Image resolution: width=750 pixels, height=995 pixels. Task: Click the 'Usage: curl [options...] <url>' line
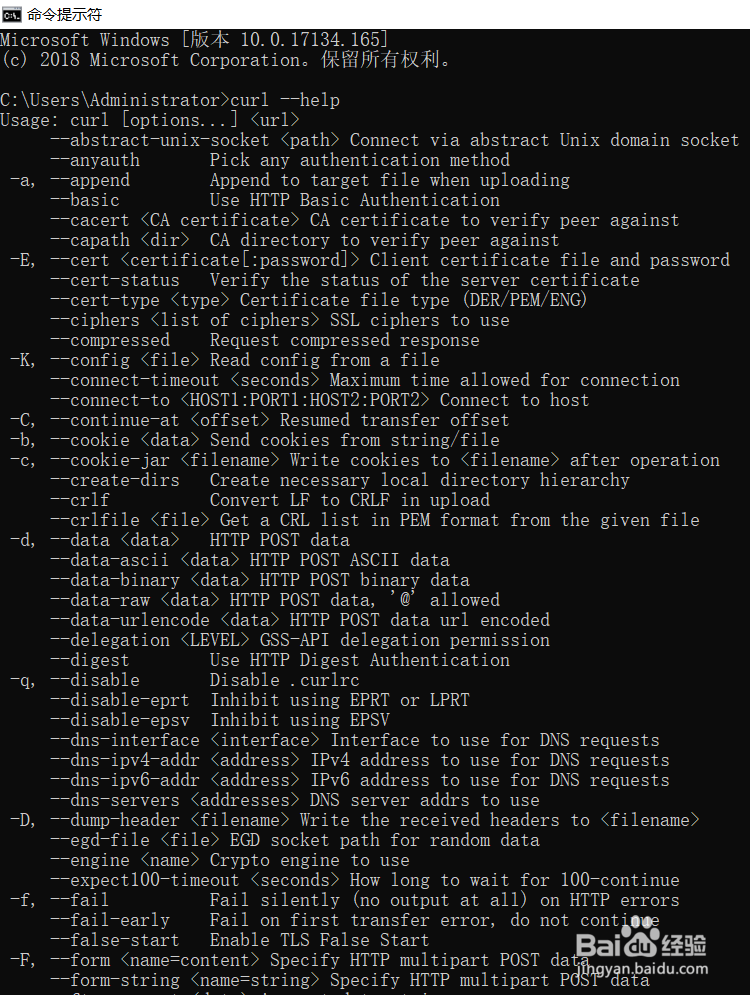click(150, 120)
